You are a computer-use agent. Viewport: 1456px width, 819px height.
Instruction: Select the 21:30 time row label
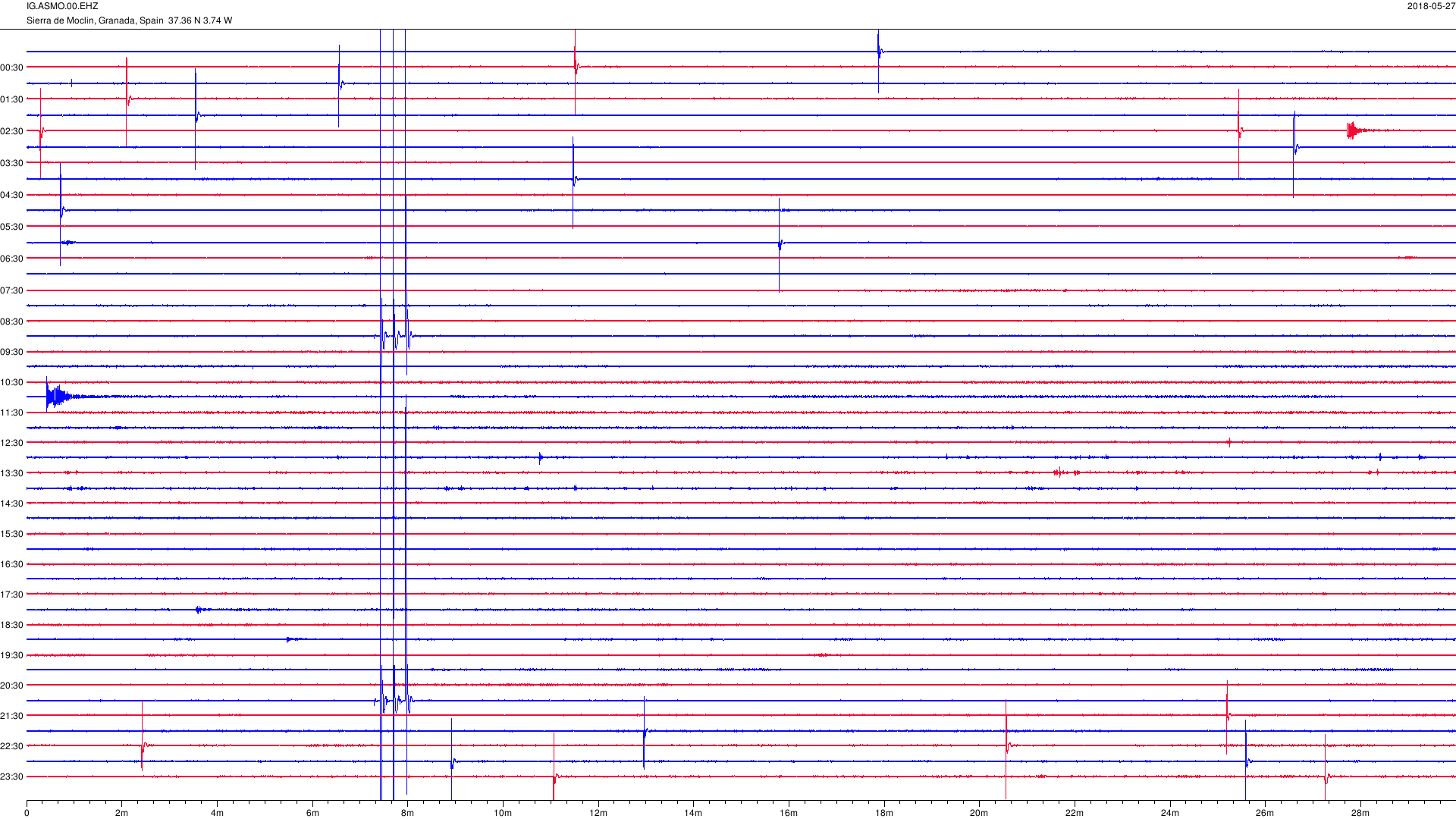point(12,716)
